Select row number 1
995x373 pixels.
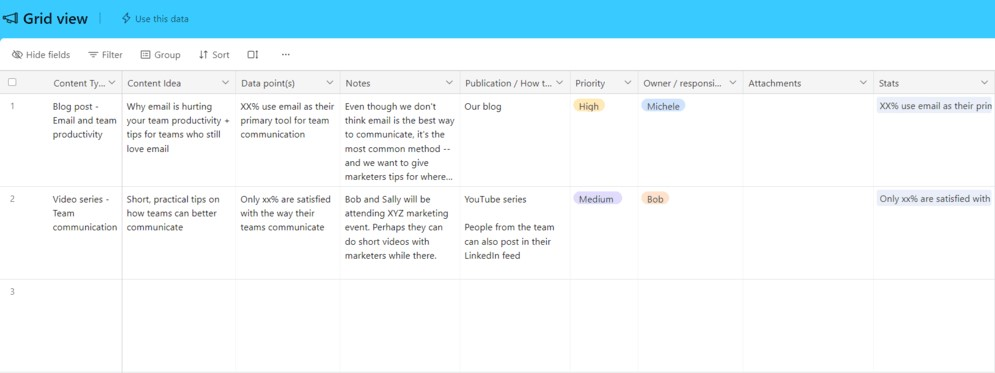[x=12, y=106]
